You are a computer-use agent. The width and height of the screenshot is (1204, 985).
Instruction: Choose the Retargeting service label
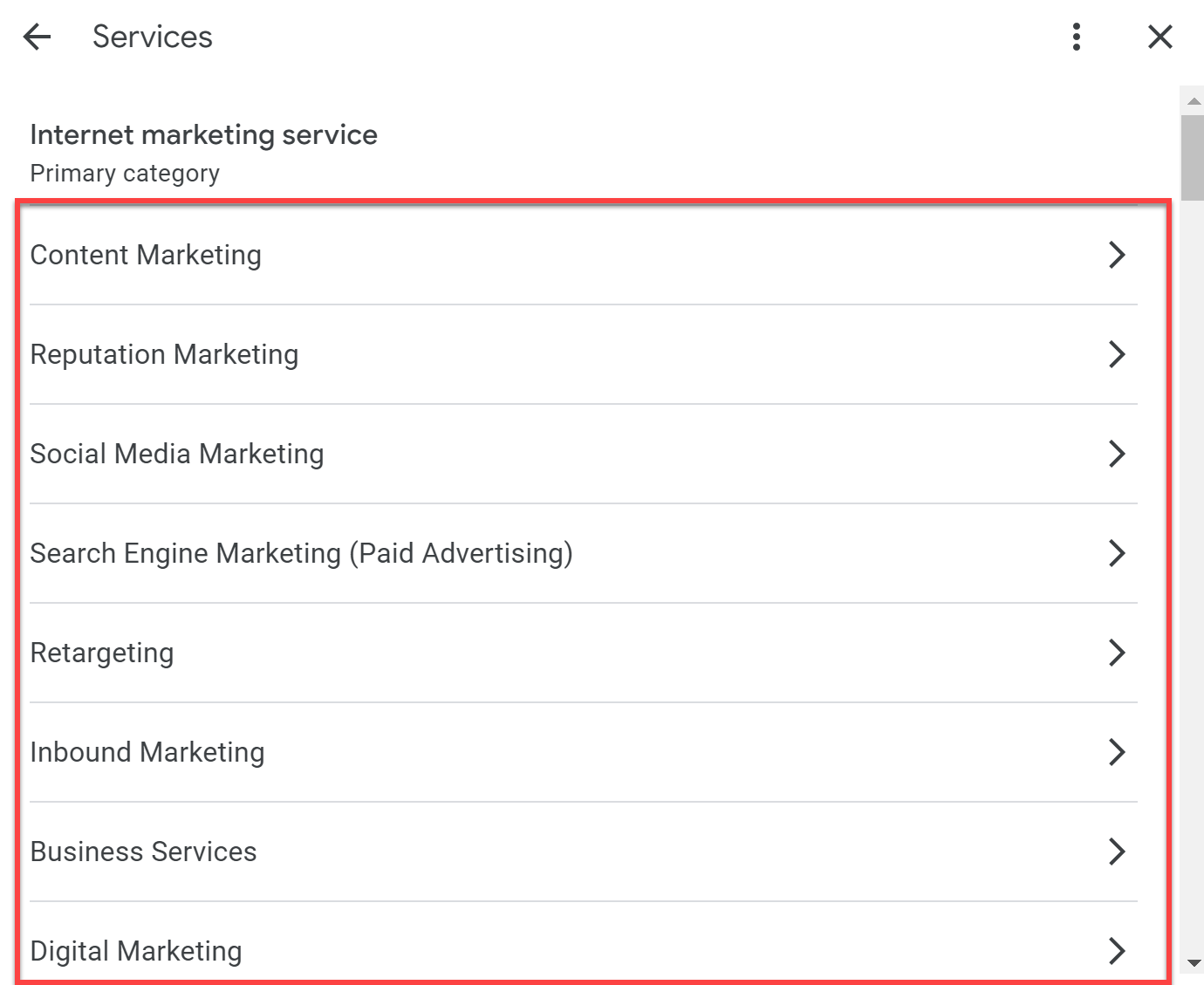(x=102, y=653)
